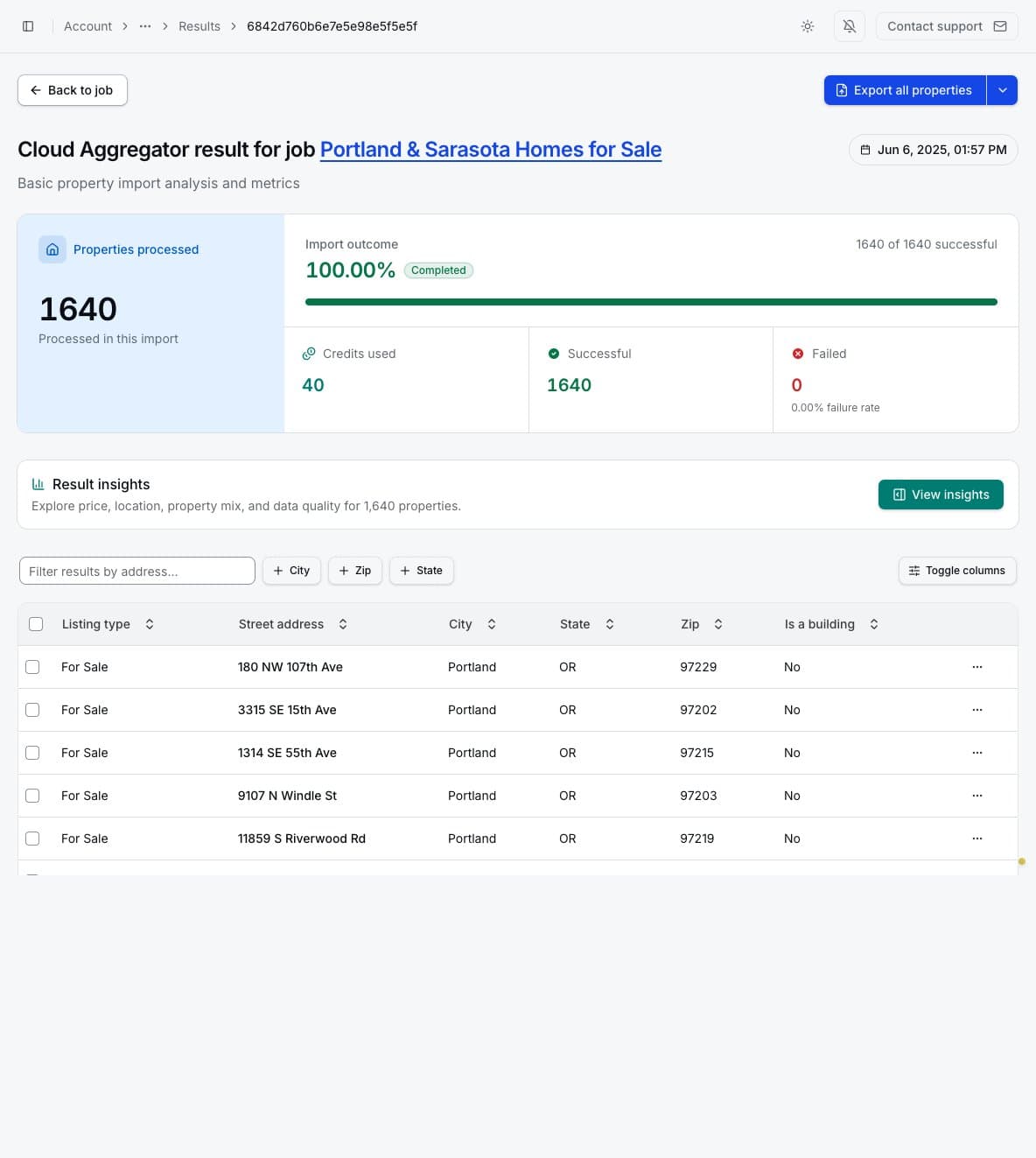Click zip code 97229
The height and width of the screenshot is (1158, 1036).
point(698,667)
